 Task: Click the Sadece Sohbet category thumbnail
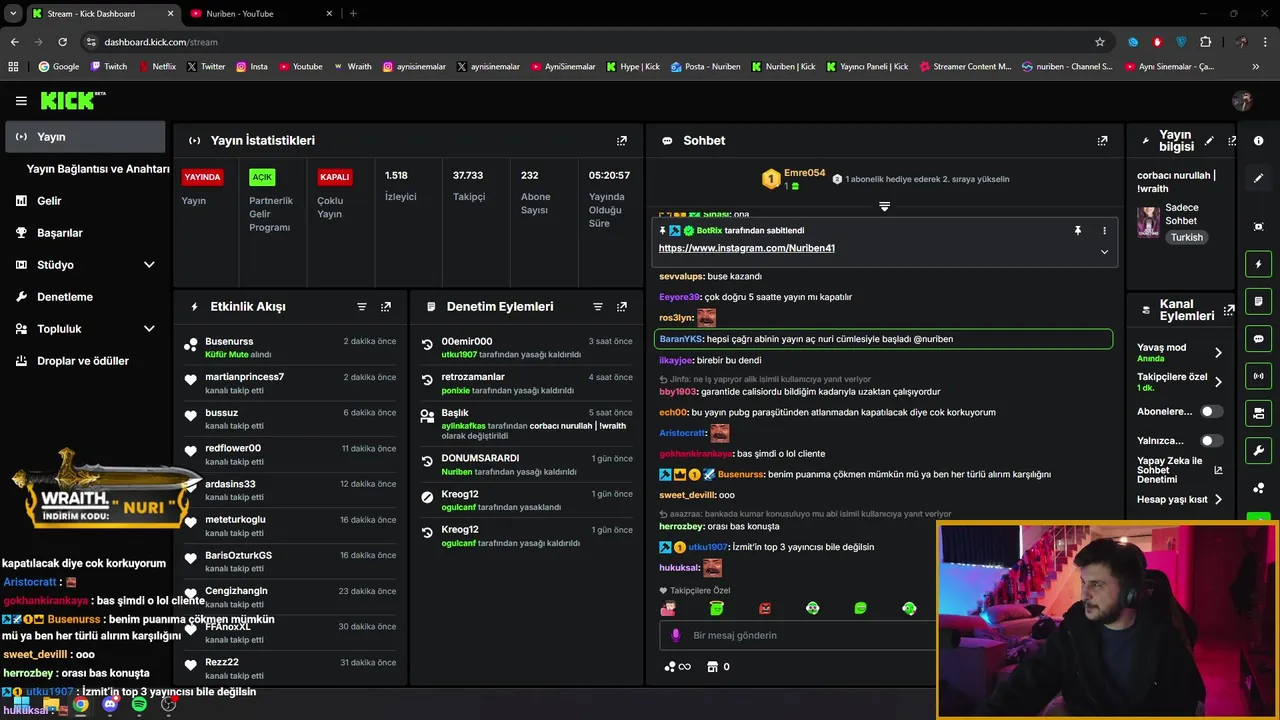(1148, 222)
